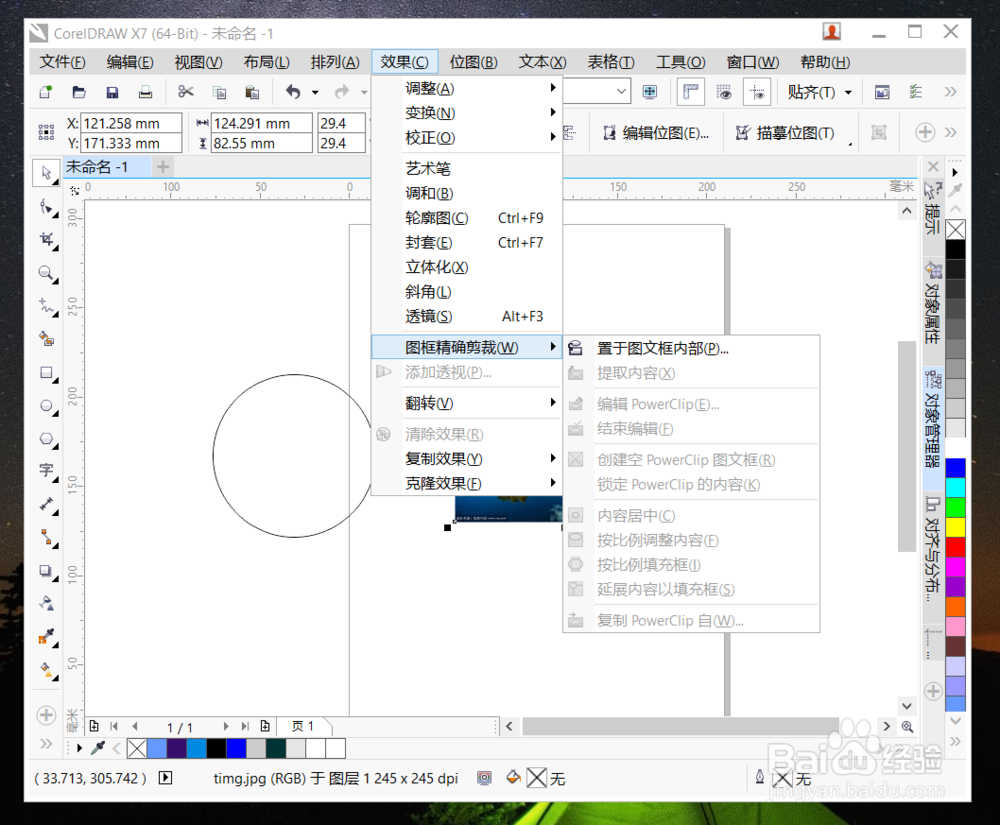Image resolution: width=1000 pixels, height=825 pixels.
Task: Toggle grid visibility in the toolbar
Action: tap(724, 91)
